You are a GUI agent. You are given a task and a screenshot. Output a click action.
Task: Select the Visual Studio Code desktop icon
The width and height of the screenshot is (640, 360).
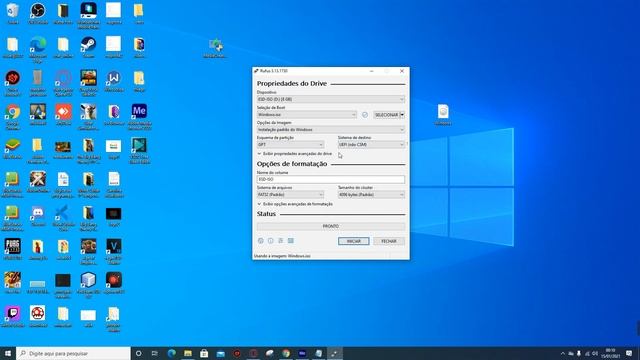pyautogui.click(x=63, y=218)
